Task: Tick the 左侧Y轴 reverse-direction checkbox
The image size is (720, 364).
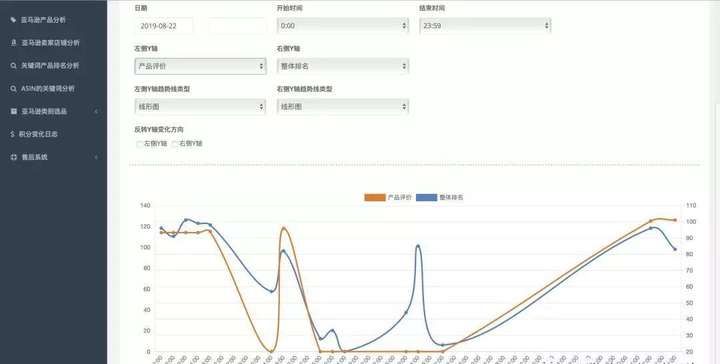Action: coord(139,144)
